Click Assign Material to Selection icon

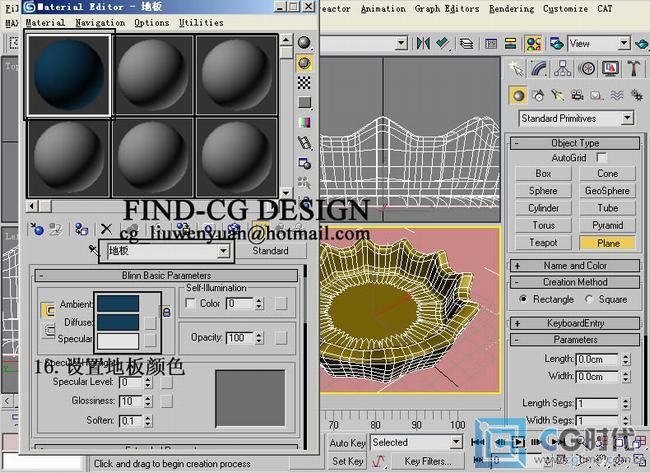point(81,229)
